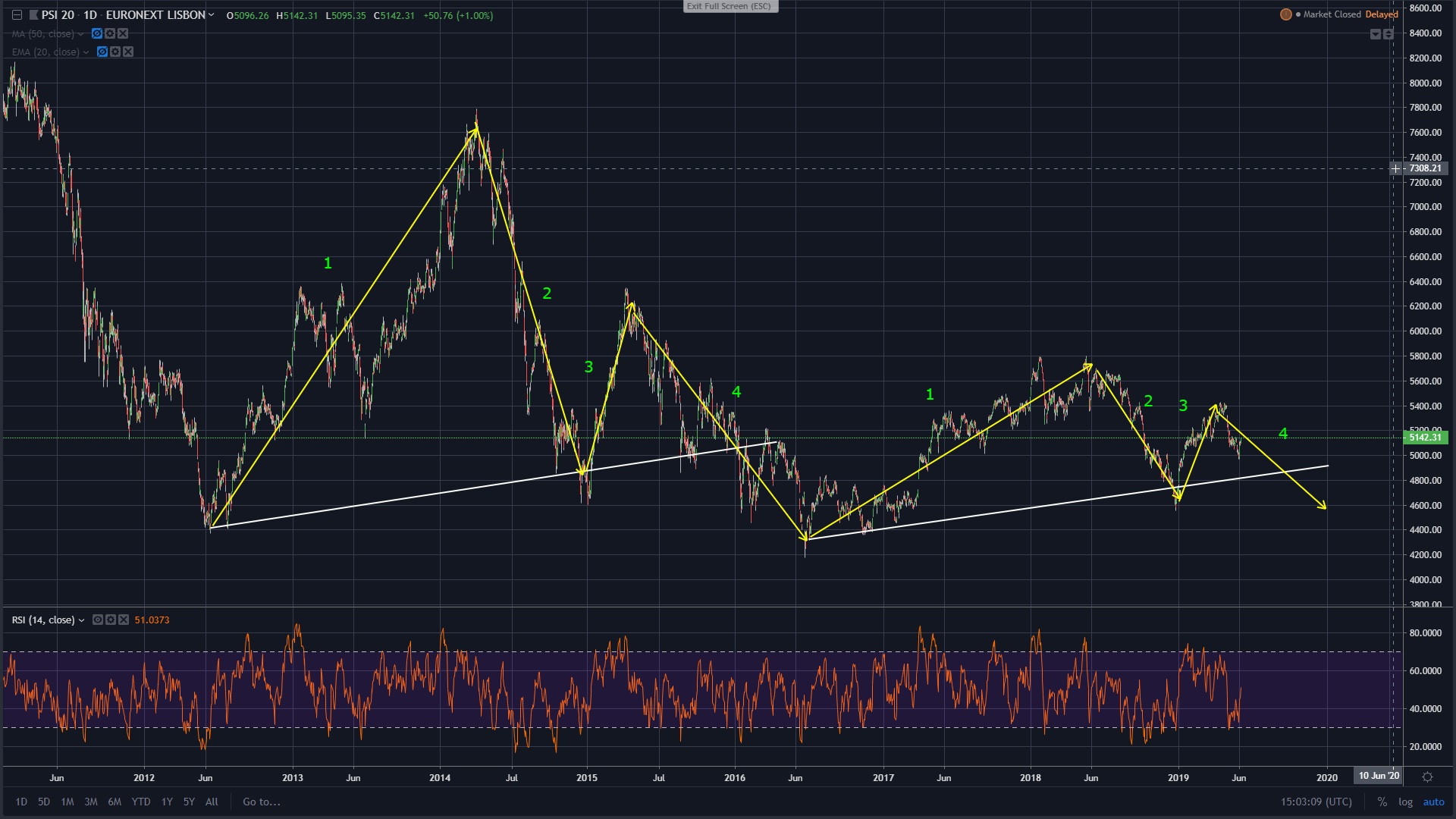The width and height of the screenshot is (1456, 819).
Task: Show hidden EMA 20 indicator
Action: click(x=102, y=52)
